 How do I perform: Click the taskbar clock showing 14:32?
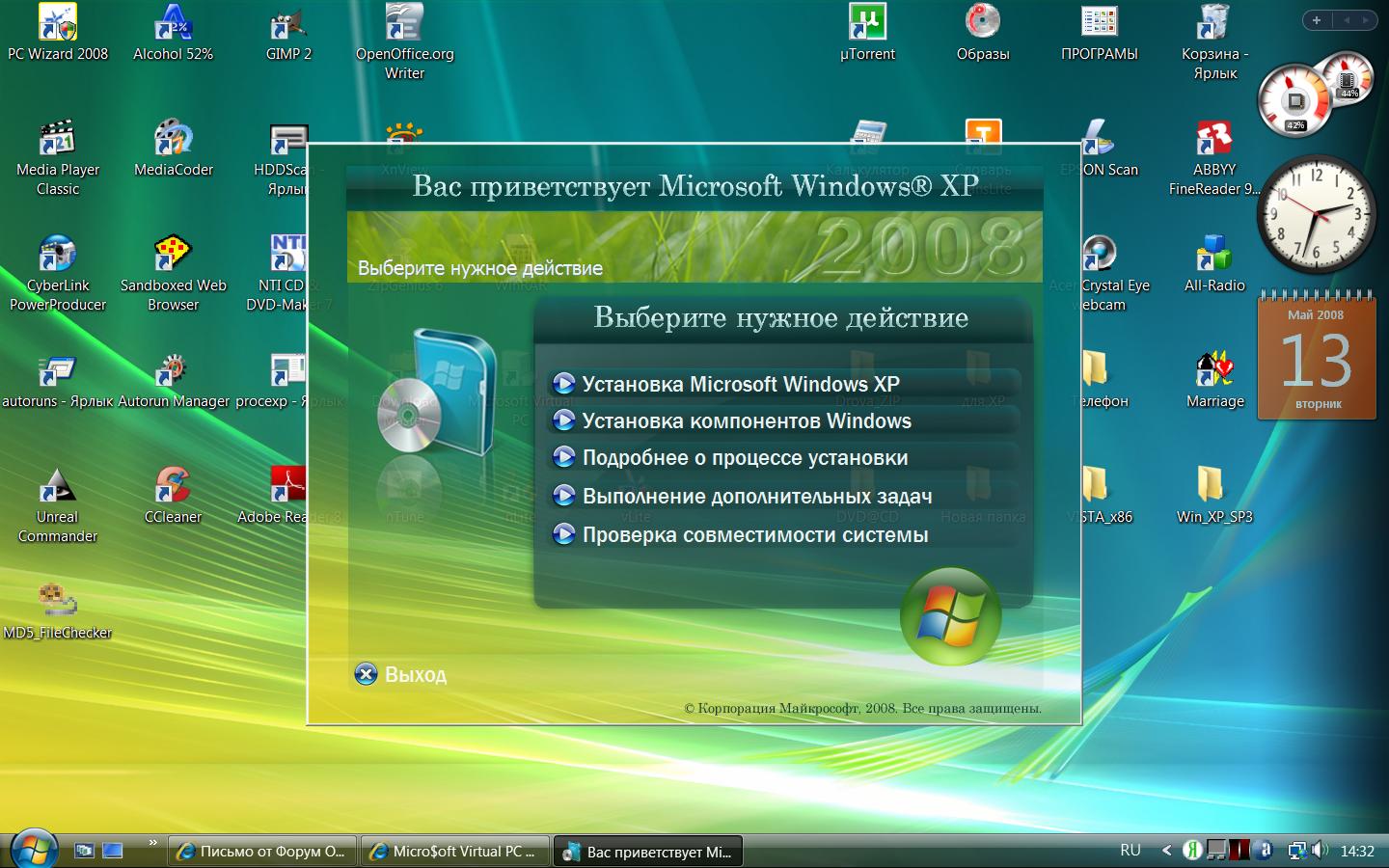[1357, 851]
